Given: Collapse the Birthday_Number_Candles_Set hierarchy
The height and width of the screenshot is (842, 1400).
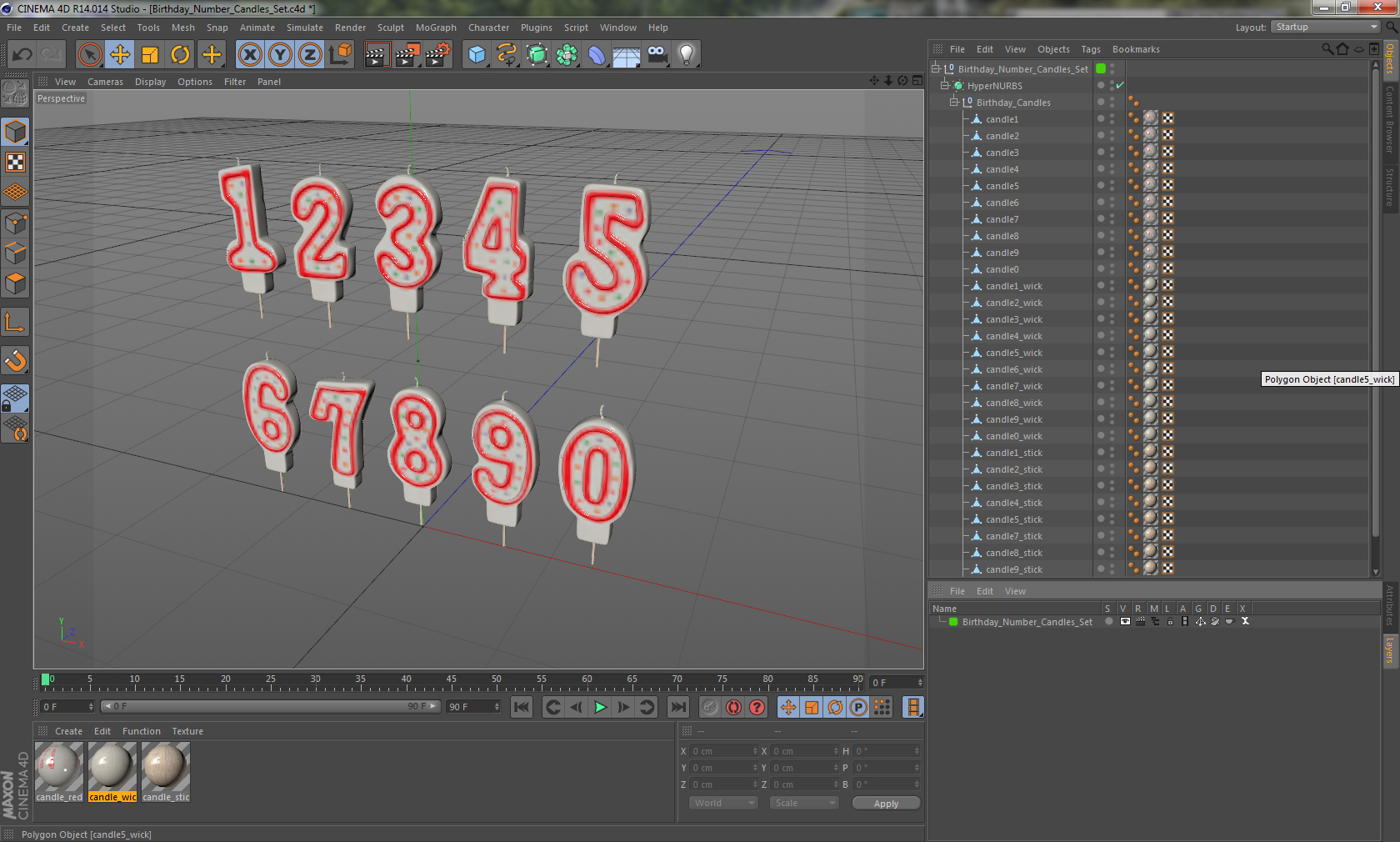Looking at the screenshot, I should click(x=936, y=68).
